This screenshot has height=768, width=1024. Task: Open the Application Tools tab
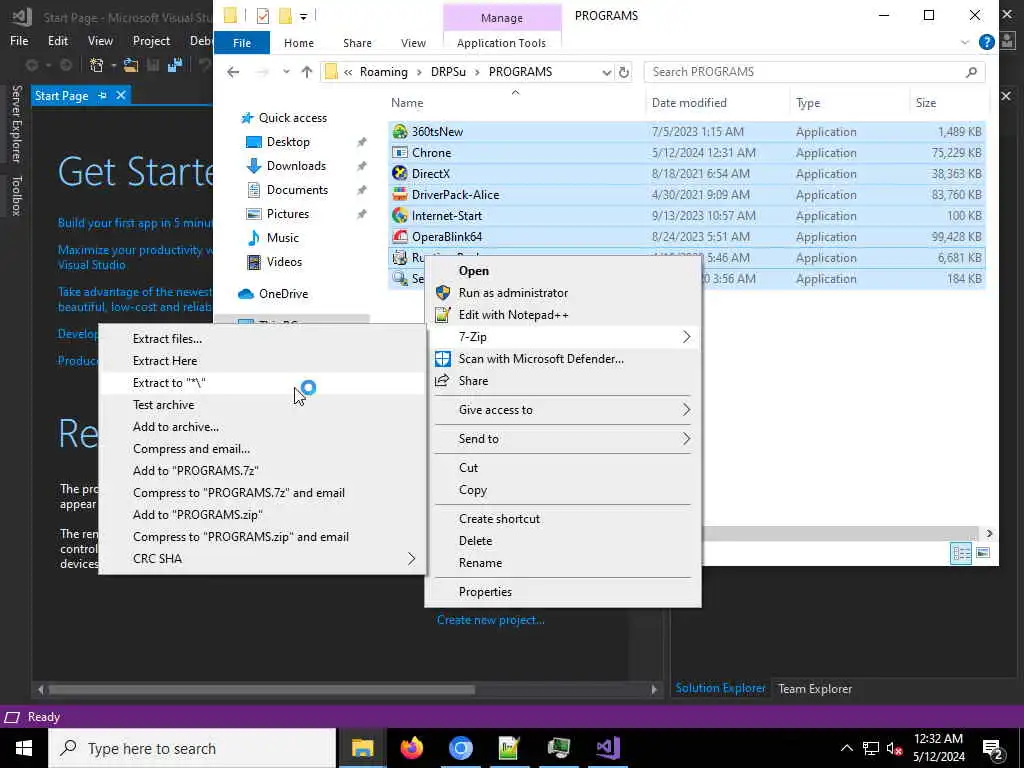pos(501,42)
